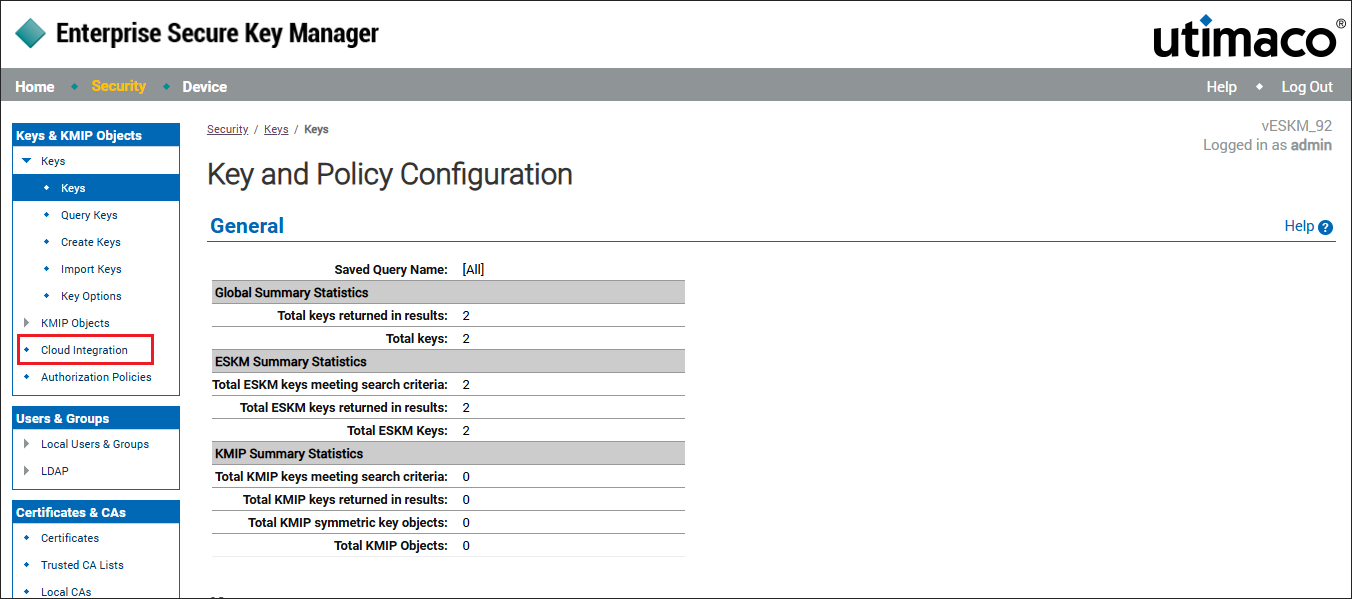Viewport: 1352px width, 599px height.
Task: Click KMIP Summary Statistics header row
Action: [x=448, y=454]
